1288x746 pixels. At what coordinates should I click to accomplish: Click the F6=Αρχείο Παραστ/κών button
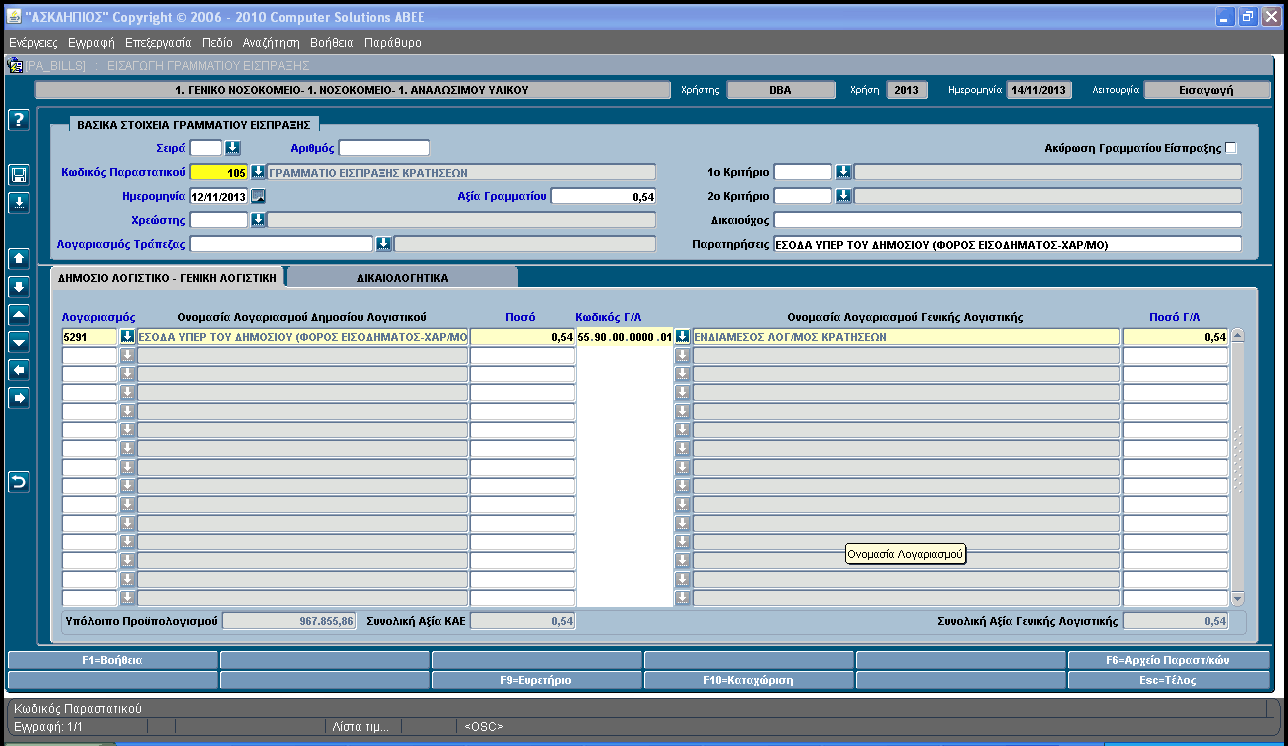point(1169,660)
